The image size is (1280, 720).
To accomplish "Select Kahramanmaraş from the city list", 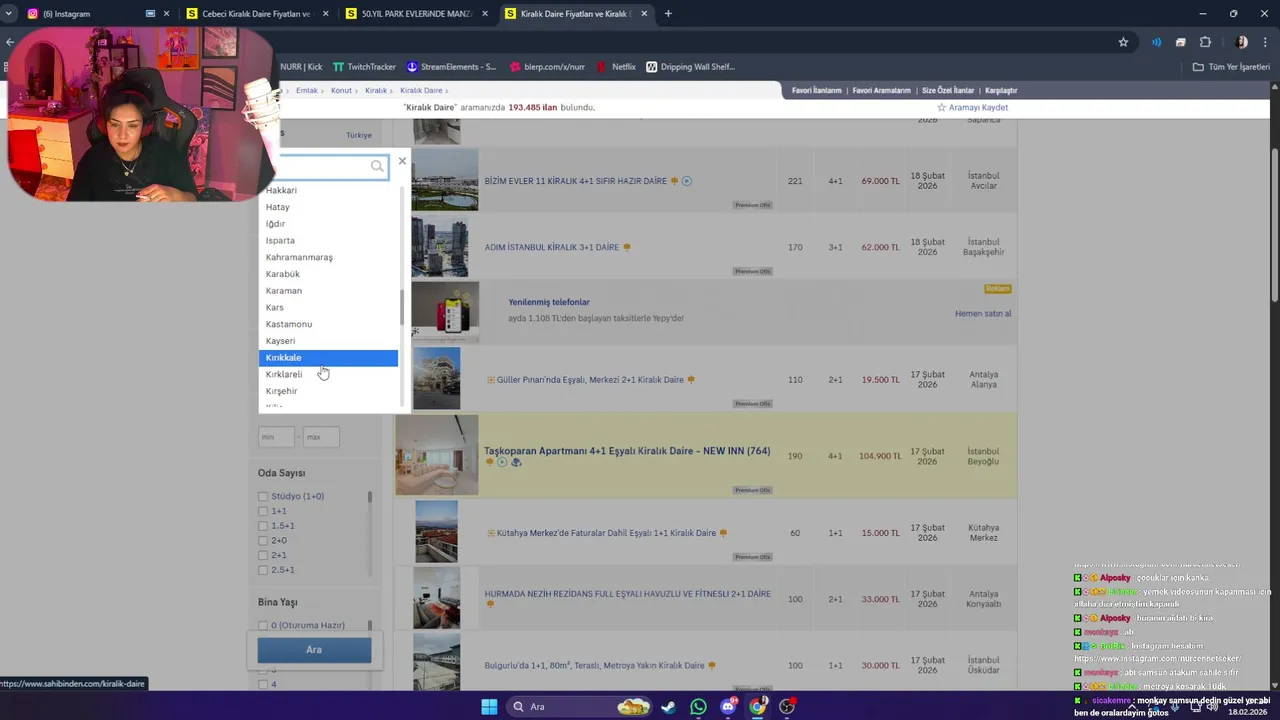I will point(328,257).
